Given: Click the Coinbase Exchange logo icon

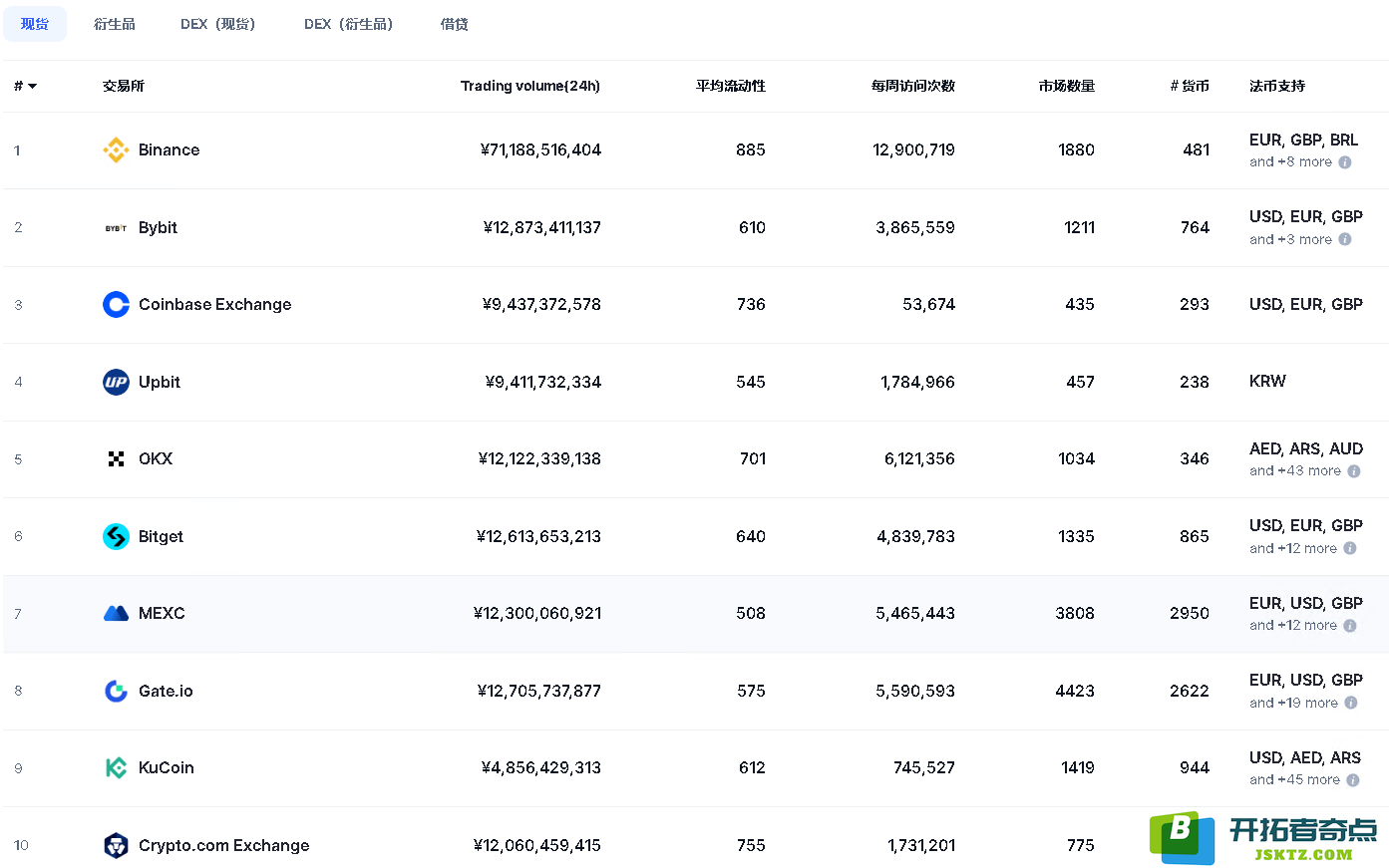Looking at the screenshot, I should coord(116,304).
